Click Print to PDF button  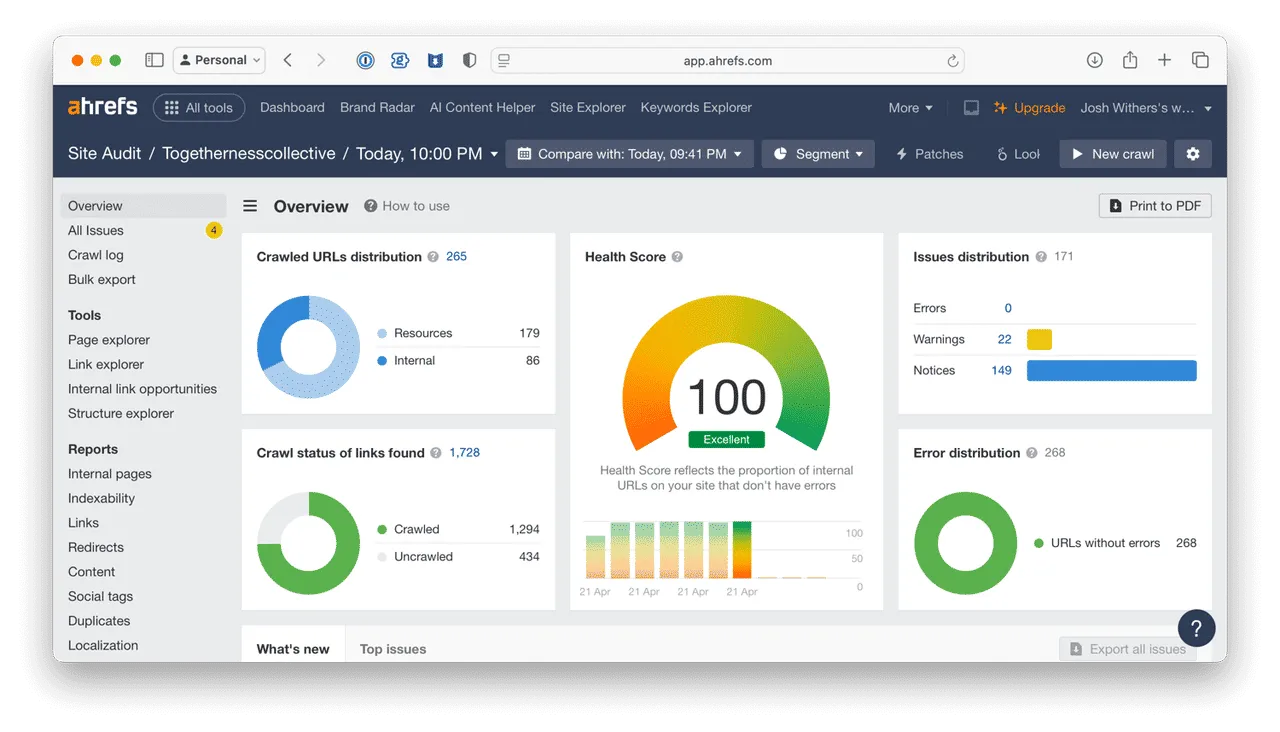pos(1155,206)
